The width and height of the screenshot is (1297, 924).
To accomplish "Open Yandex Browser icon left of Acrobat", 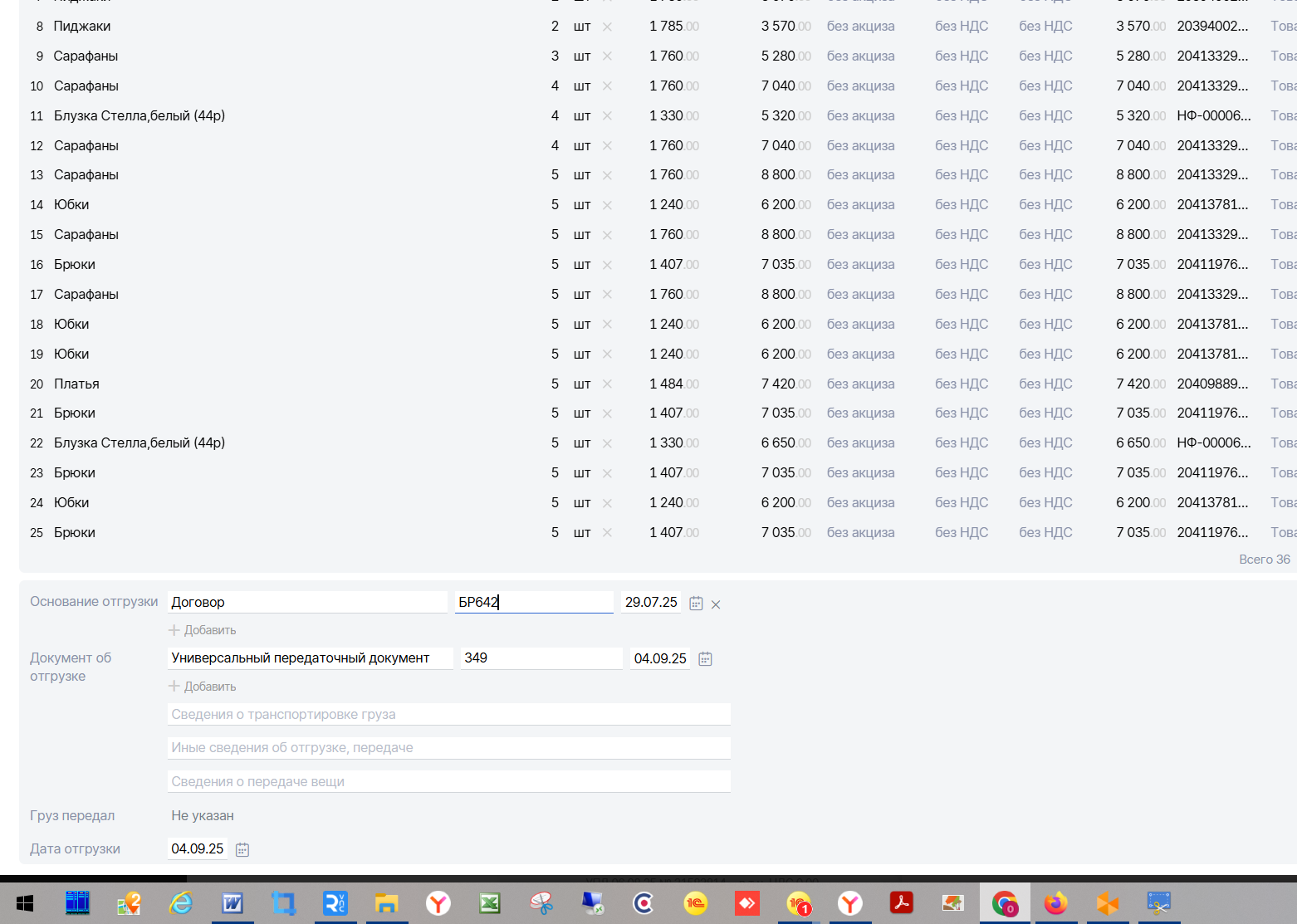I will (x=850, y=903).
